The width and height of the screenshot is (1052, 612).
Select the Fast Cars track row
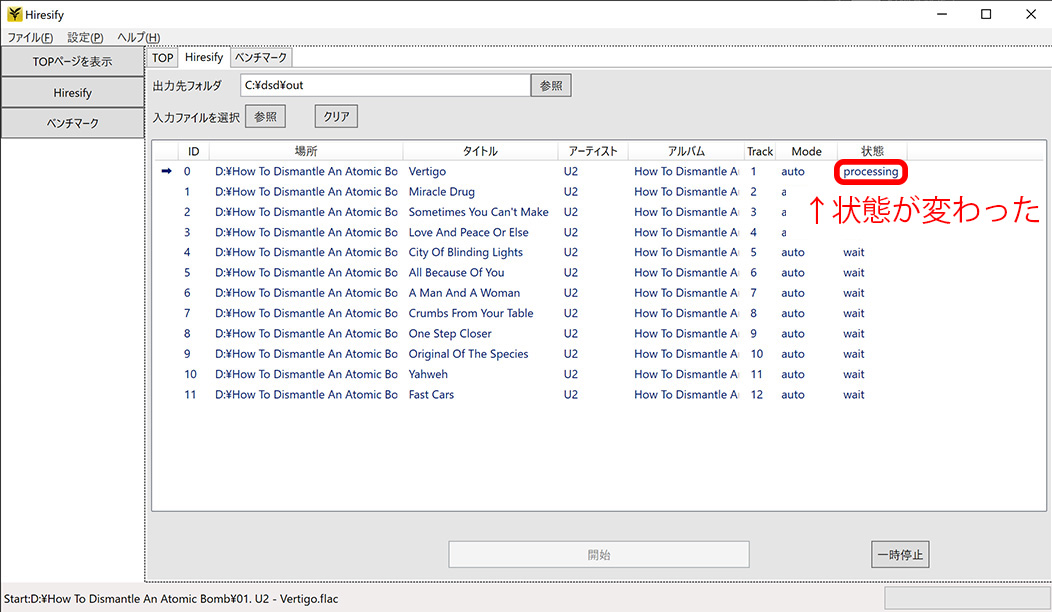pyautogui.click(x=431, y=395)
